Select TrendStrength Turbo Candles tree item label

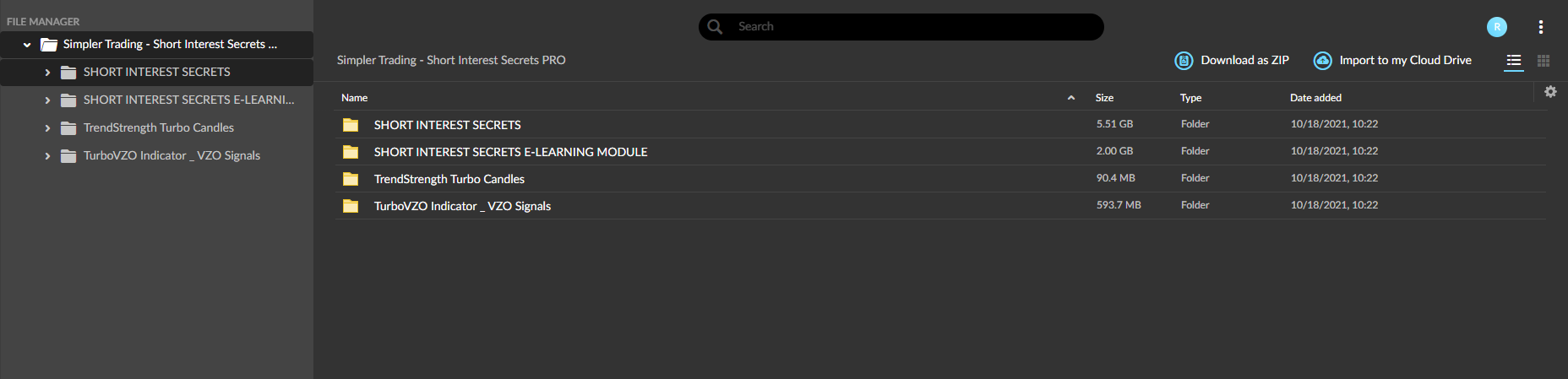coord(159,127)
